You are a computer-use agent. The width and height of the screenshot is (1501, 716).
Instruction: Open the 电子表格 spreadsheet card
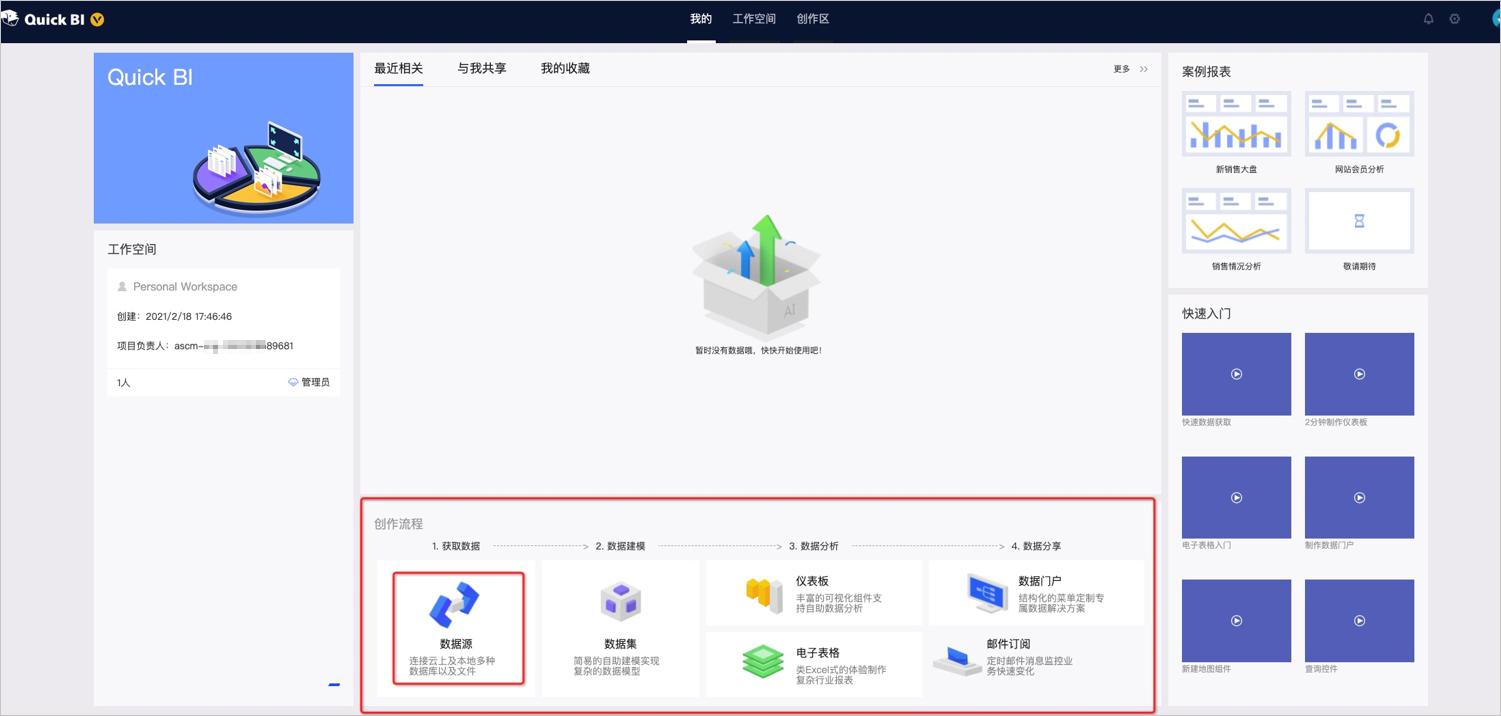(814, 664)
